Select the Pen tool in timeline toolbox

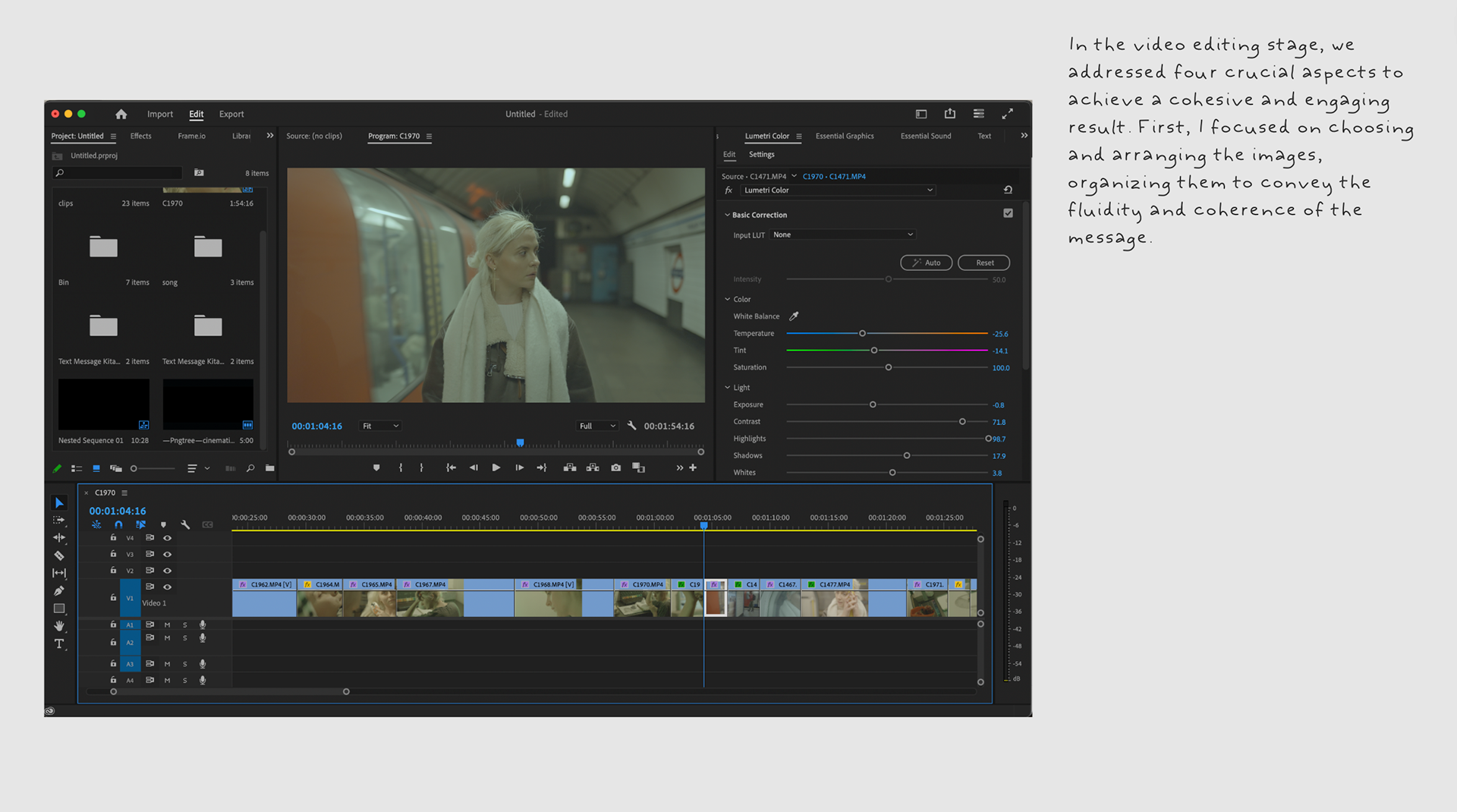(x=59, y=591)
